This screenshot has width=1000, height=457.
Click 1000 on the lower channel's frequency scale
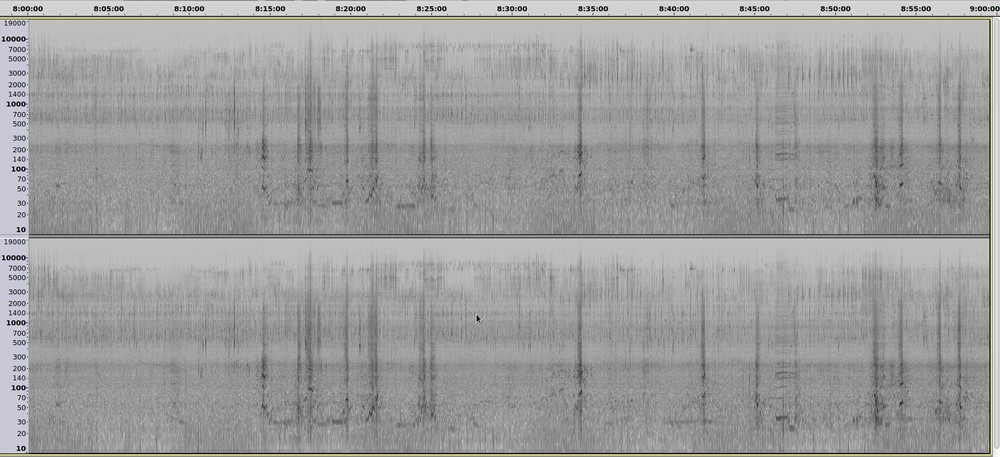17,323
